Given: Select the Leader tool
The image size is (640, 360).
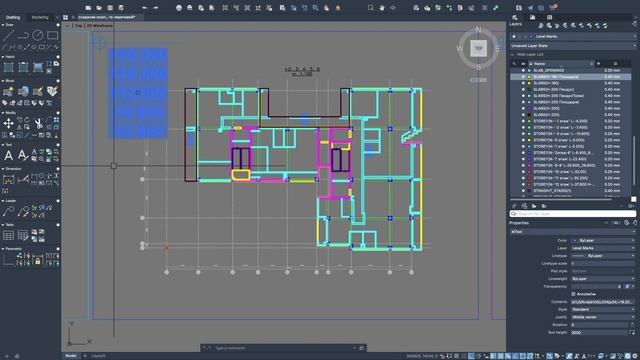Looking at the screenshot, I should [8, 211].
